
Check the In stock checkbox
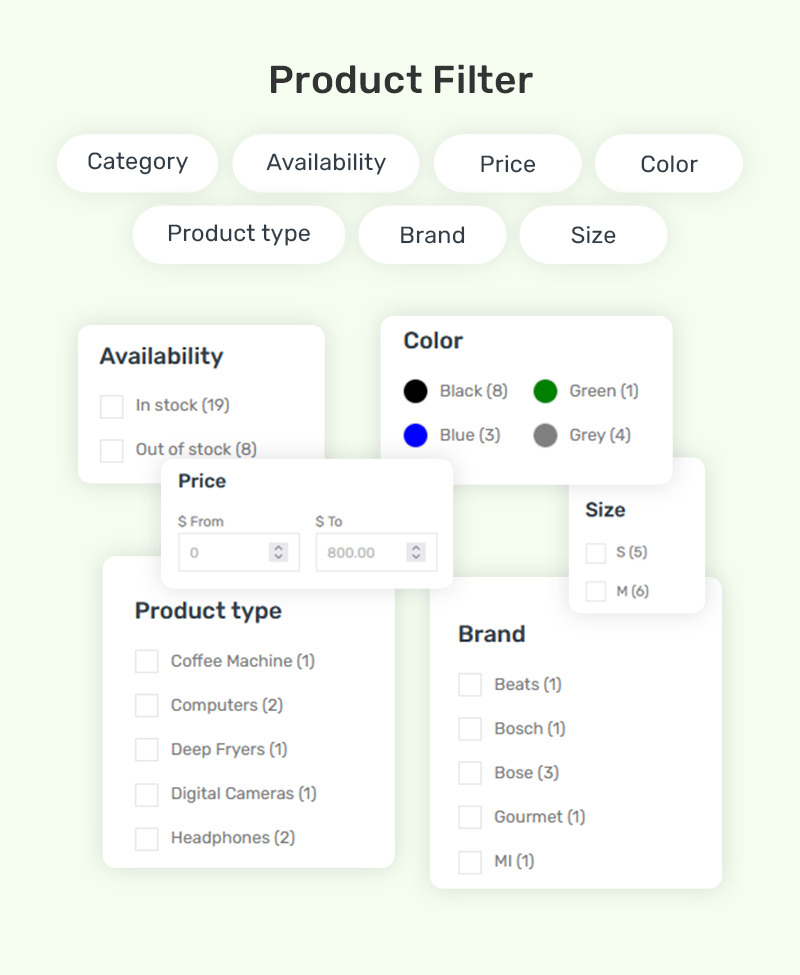tap(112, 407)
